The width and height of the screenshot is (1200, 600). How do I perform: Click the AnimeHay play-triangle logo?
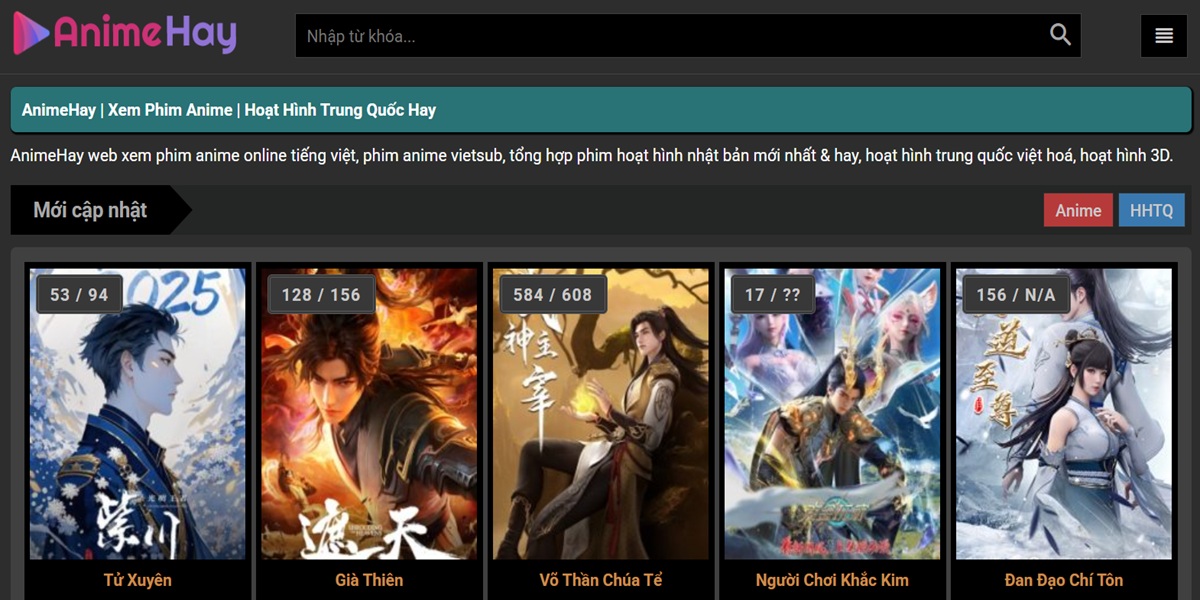pyautogui.click(x=30, y=33)
